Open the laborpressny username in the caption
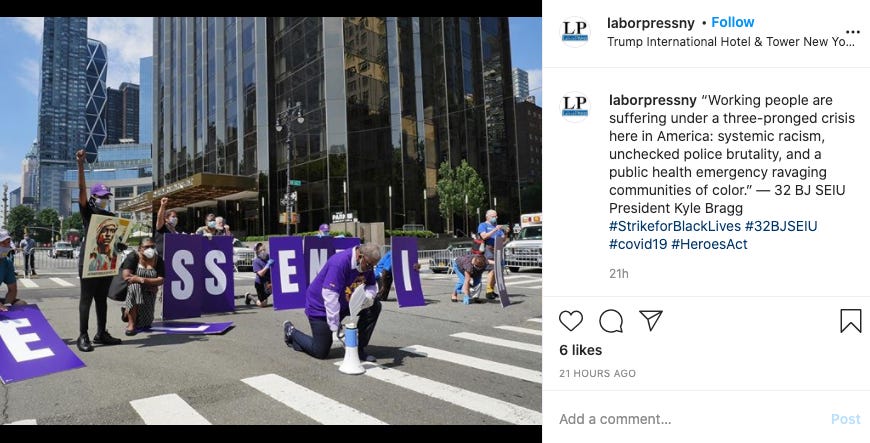This screenshot has width=870, height=443. click(x=652, y=100)
